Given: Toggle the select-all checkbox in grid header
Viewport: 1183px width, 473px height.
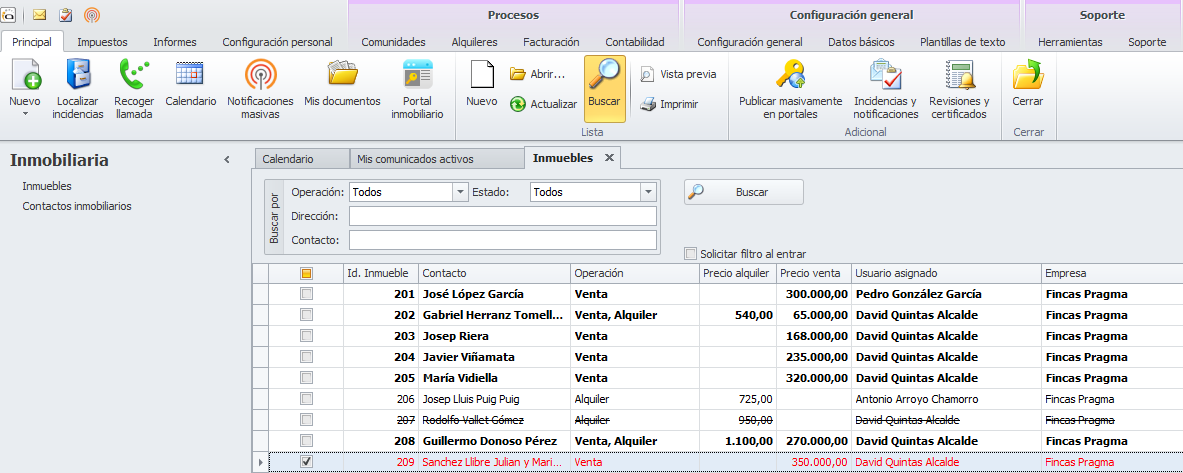Looking at the screenshot, I should click(x=306, y=273).
